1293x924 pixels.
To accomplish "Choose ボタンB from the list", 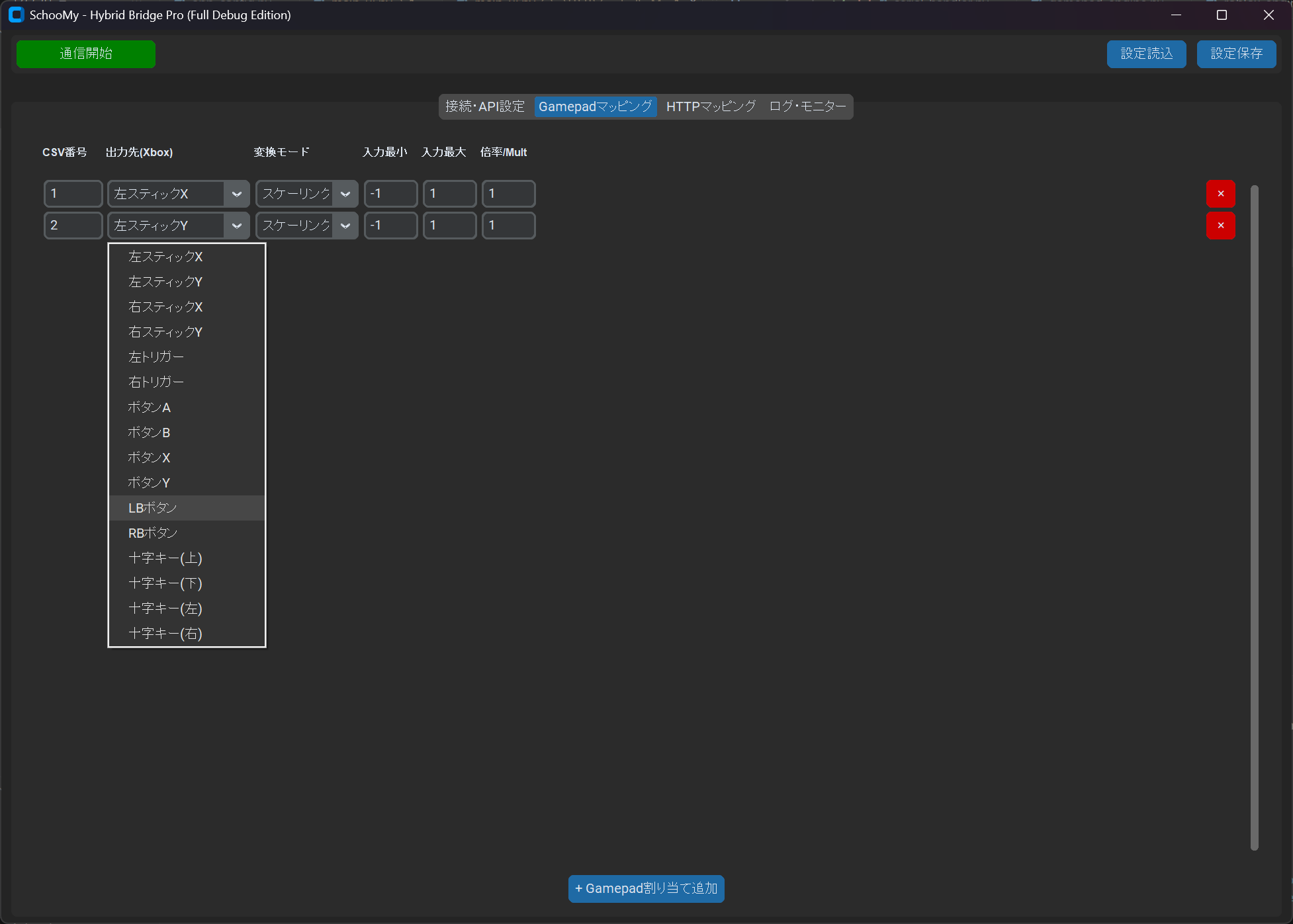I will (187, 433).
